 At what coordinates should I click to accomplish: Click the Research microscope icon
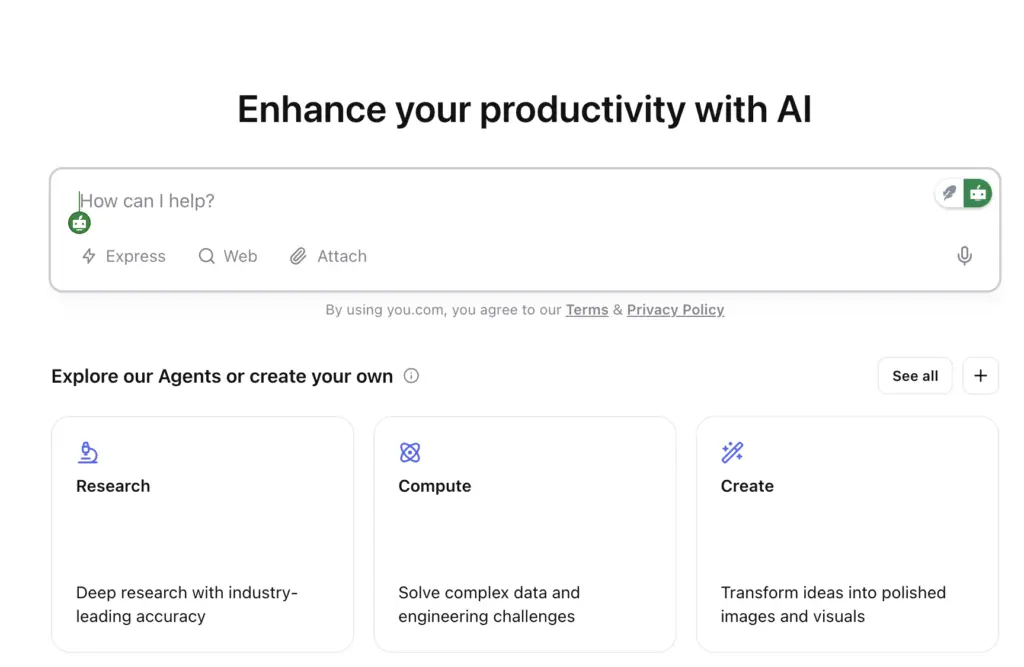click(88, 453)
